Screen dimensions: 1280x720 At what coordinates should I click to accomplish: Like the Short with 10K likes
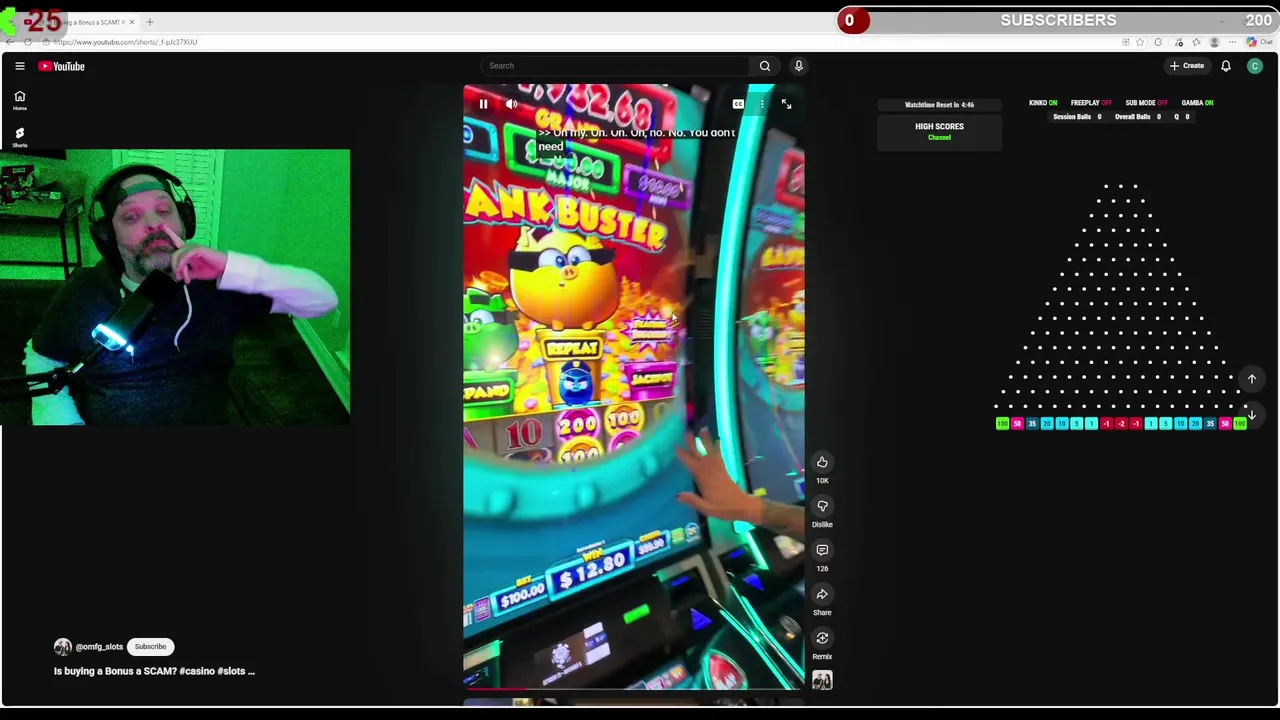click(x=822, y=462)
